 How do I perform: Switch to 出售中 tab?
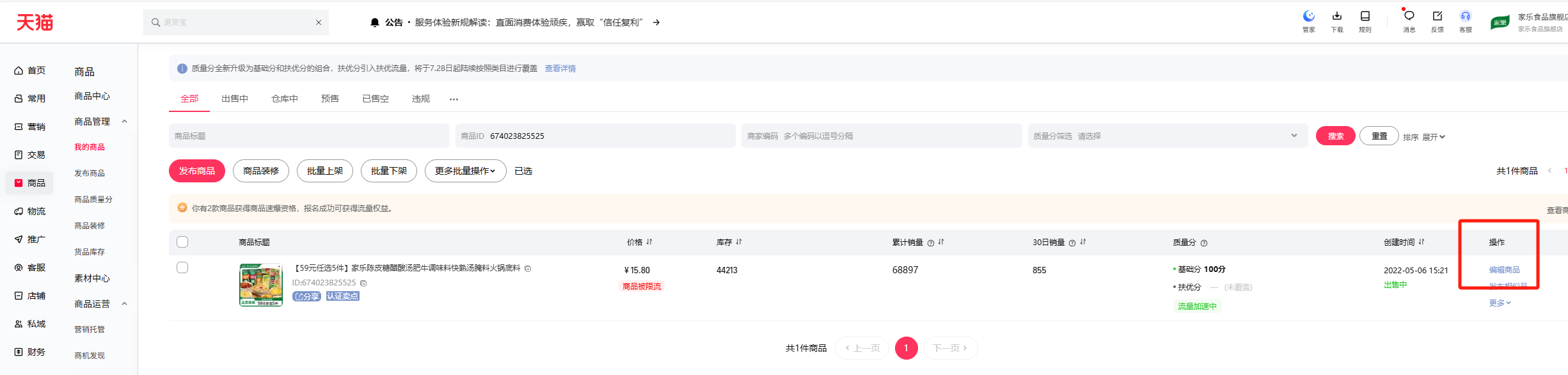235,99
